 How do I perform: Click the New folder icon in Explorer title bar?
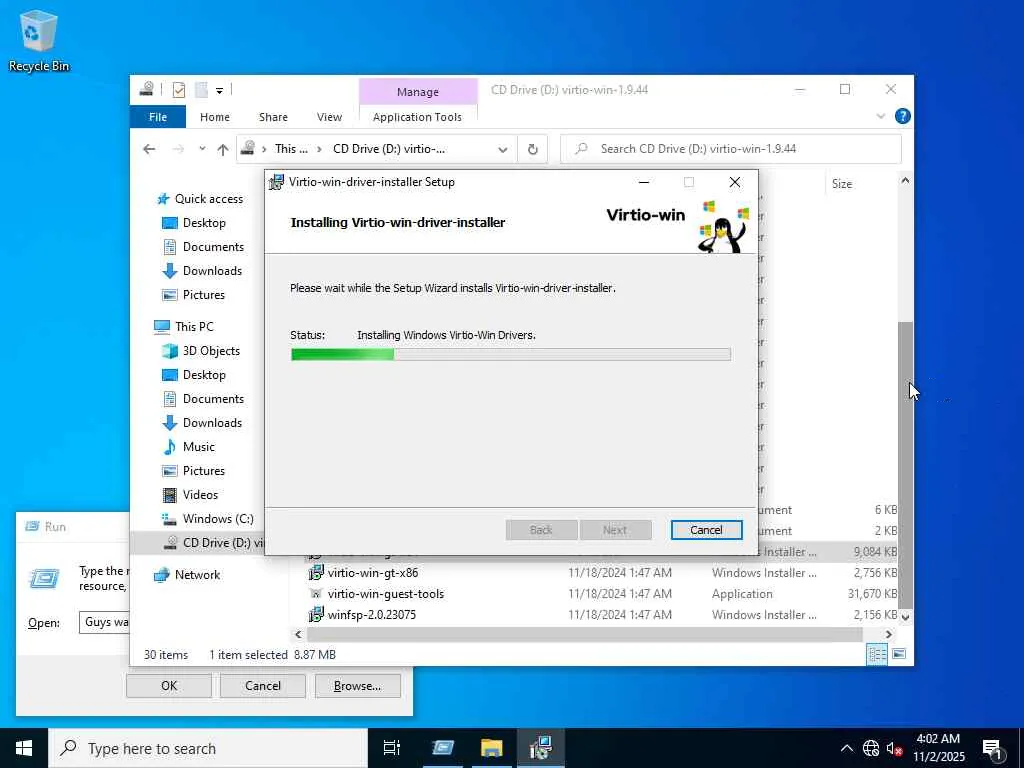(201, 89)
